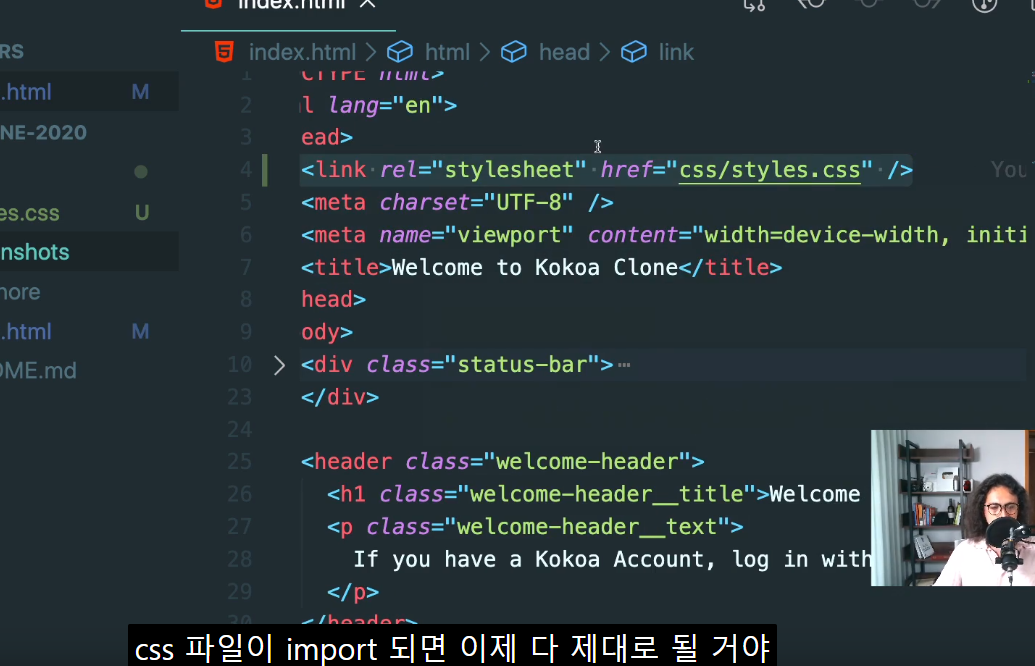This screenshot has width=1035, height=666.
Task: Open the first .html file under RS section
Action: coord(26,92)
